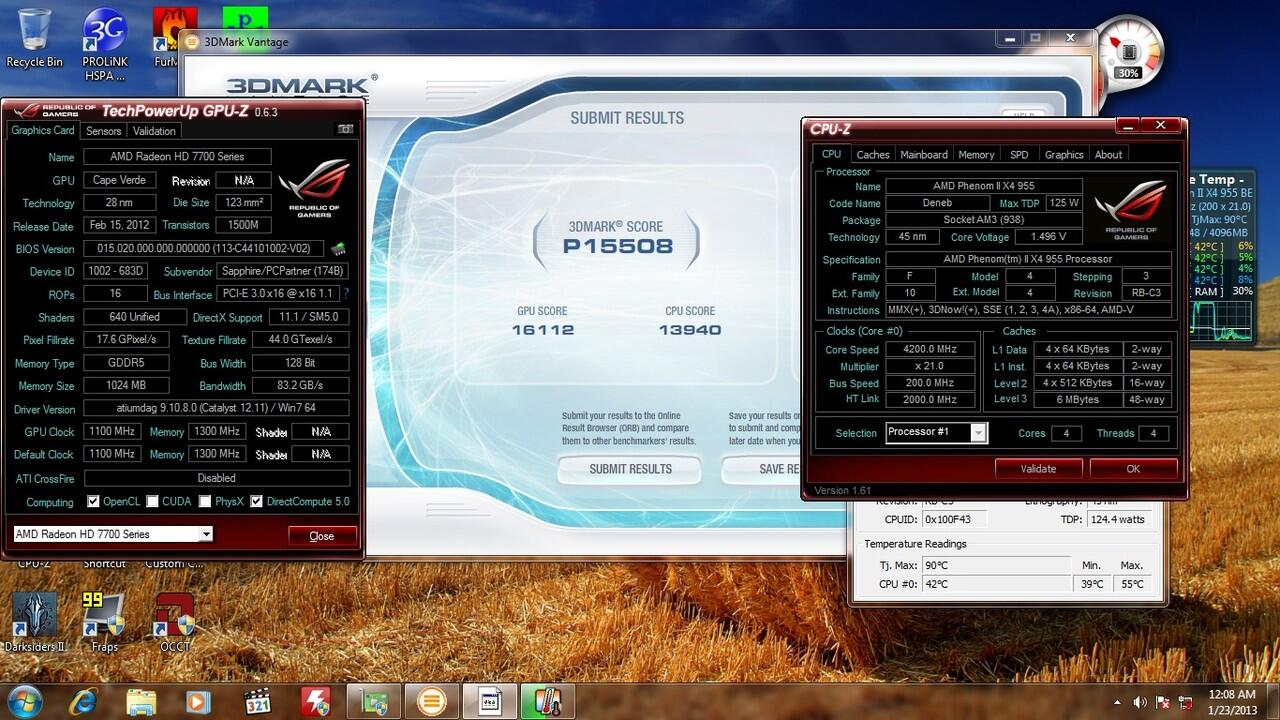Click the GPU Name field in GPU-Z
Image resolution: width=1280 pixels, height=720 pixels.
[x=177, y=157]
